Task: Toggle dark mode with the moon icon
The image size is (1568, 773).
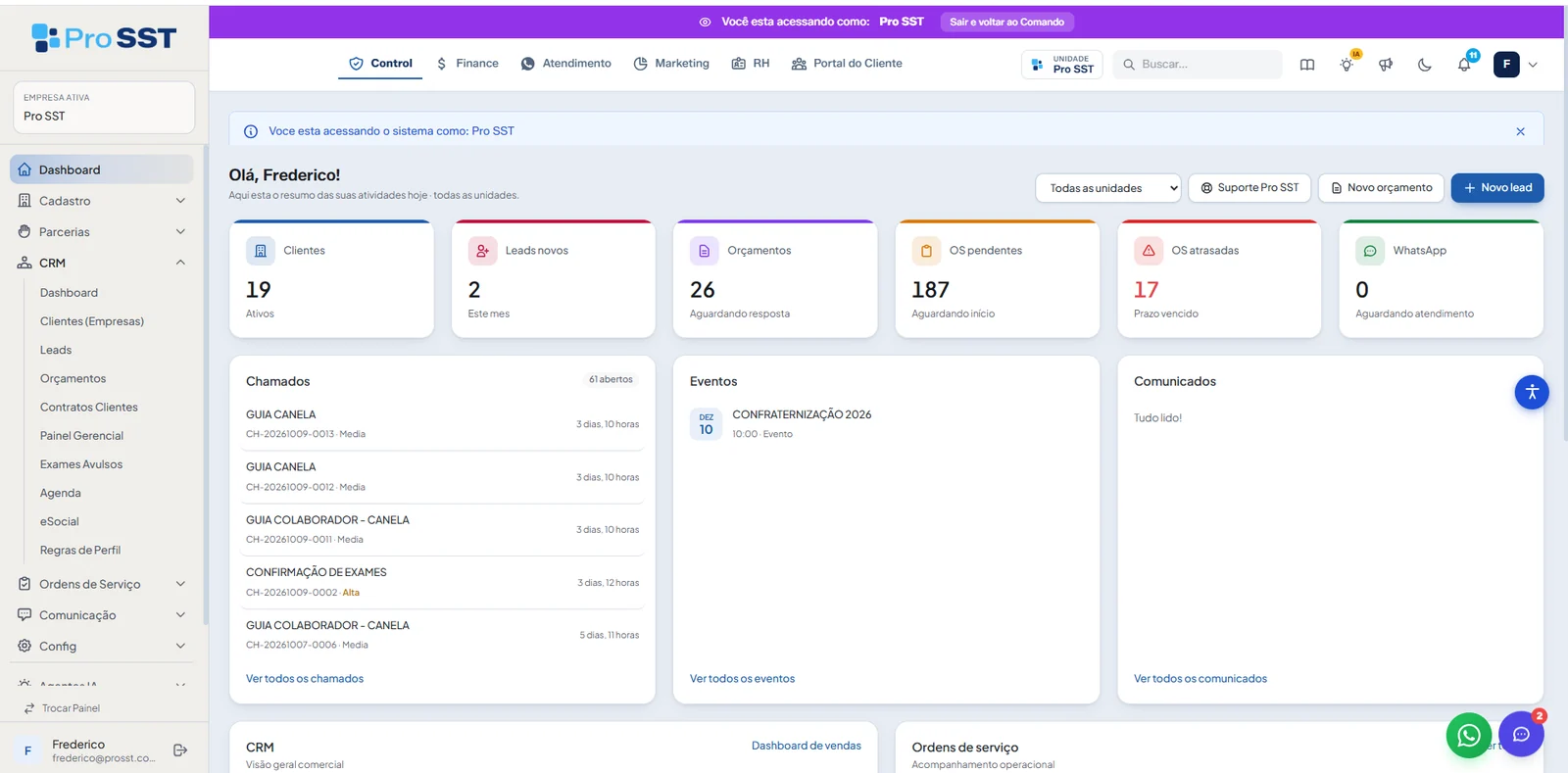Action: click(x=1425, y=65)
